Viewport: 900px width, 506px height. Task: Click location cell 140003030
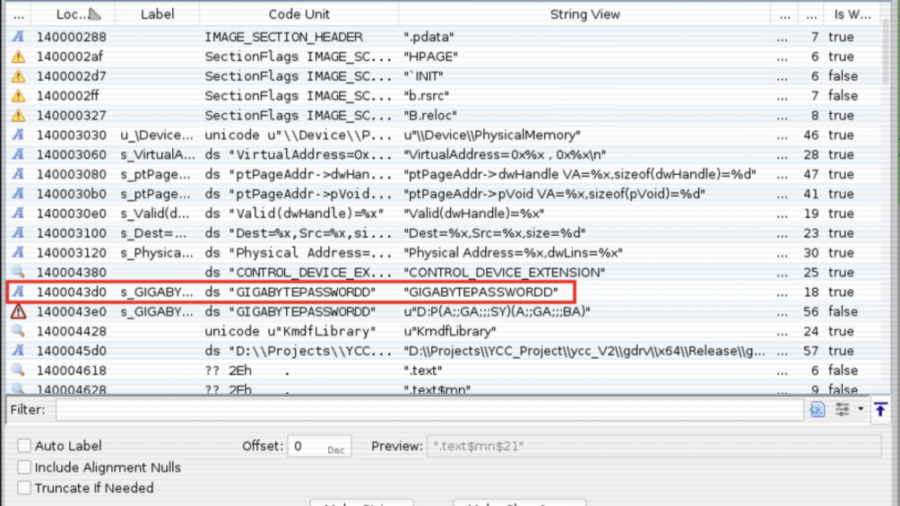71,135
